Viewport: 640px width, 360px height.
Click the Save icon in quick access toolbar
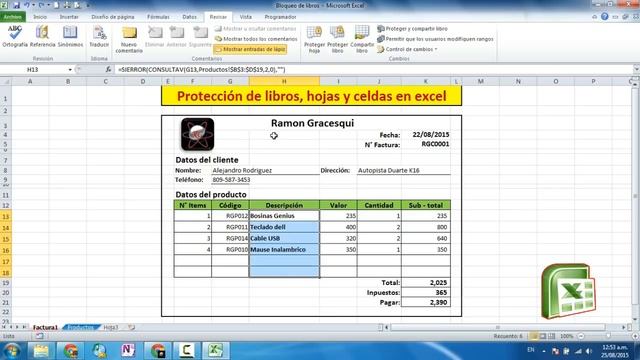[x=17, y=5]
